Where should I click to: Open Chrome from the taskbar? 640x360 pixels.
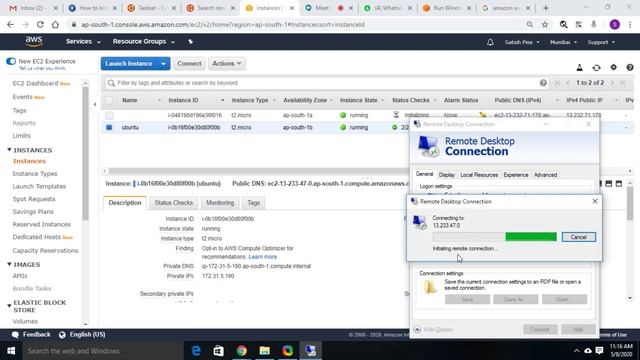(x=242, y=351)
